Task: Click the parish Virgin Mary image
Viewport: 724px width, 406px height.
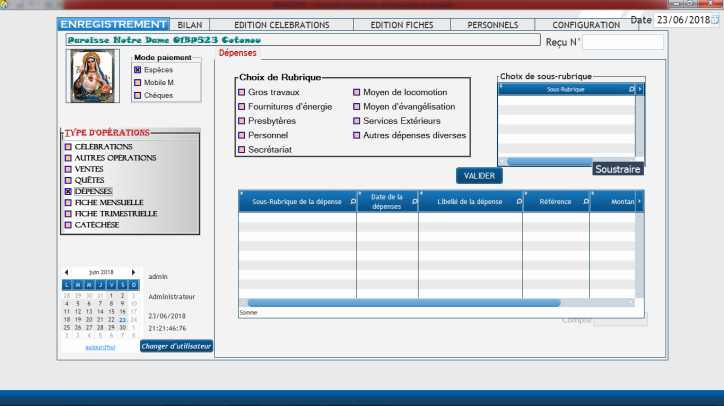Action: pos(93,75)
